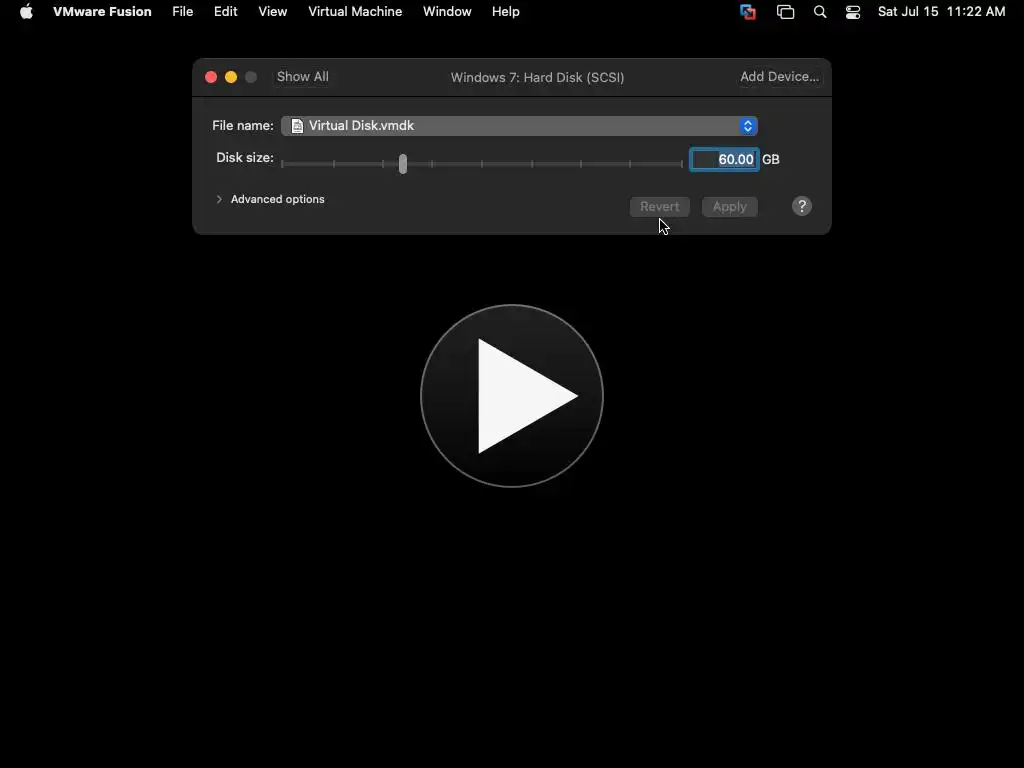Open help with the question mark button
The width and height of the screenshot is (1024, 768).
pyautogui.click(x=802, y=206)
